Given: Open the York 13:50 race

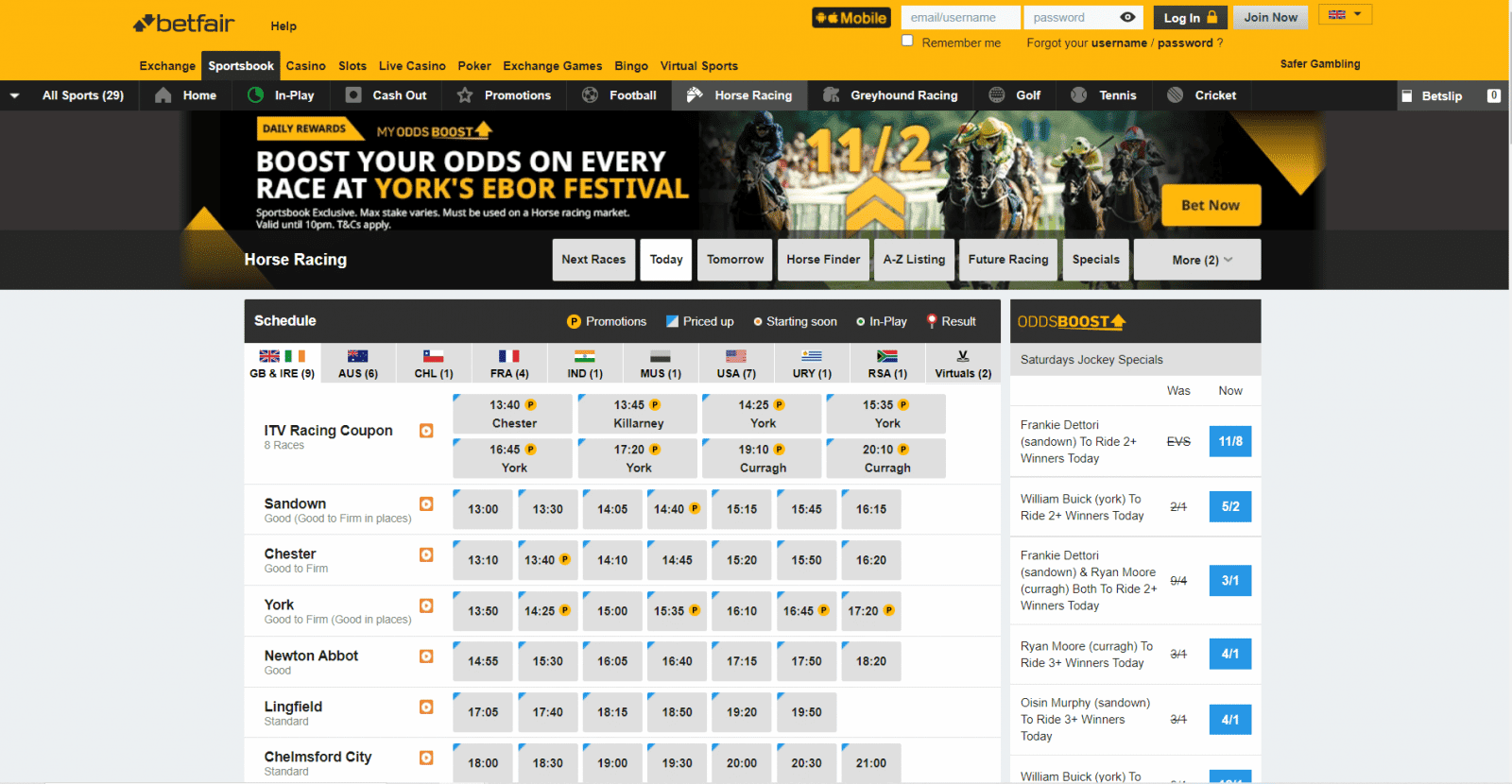Looking at the screenshot, I should pyautogui.click(x=483, y=611).
